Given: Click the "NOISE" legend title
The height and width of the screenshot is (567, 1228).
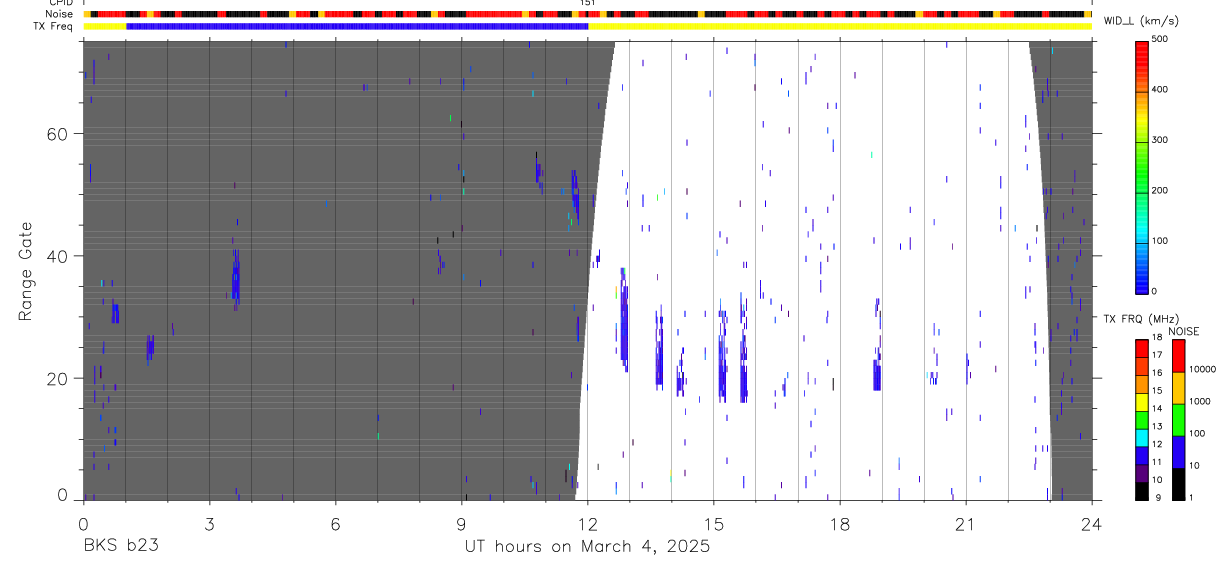Looking at the screenshot, I should 1184,331.
